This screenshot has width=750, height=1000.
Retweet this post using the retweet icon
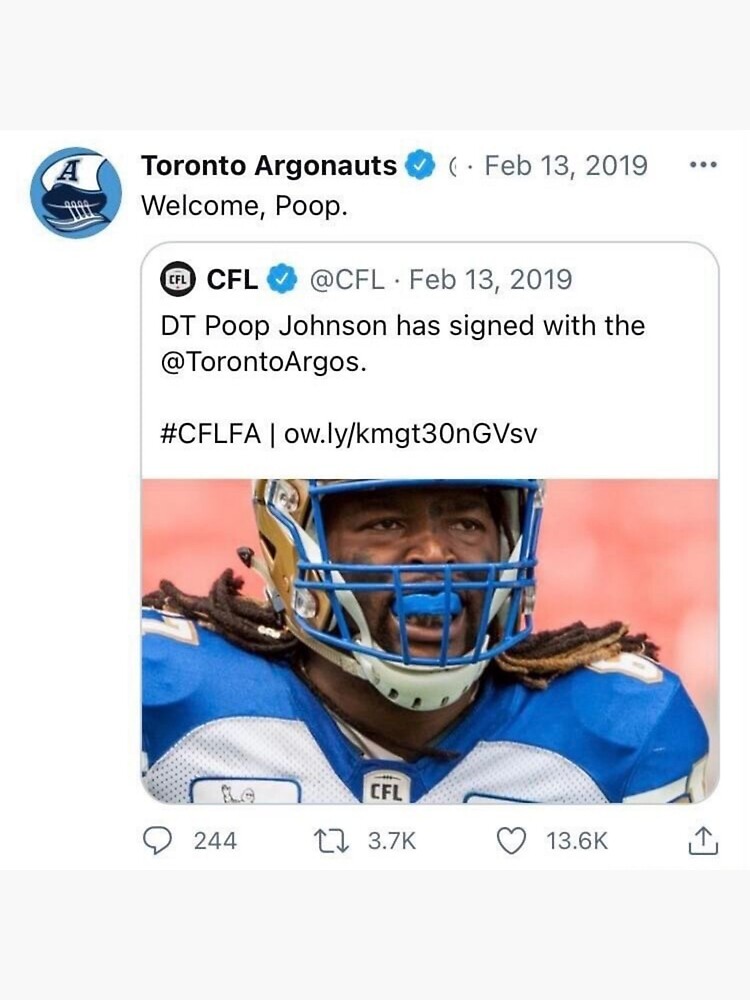coord(333,841)
